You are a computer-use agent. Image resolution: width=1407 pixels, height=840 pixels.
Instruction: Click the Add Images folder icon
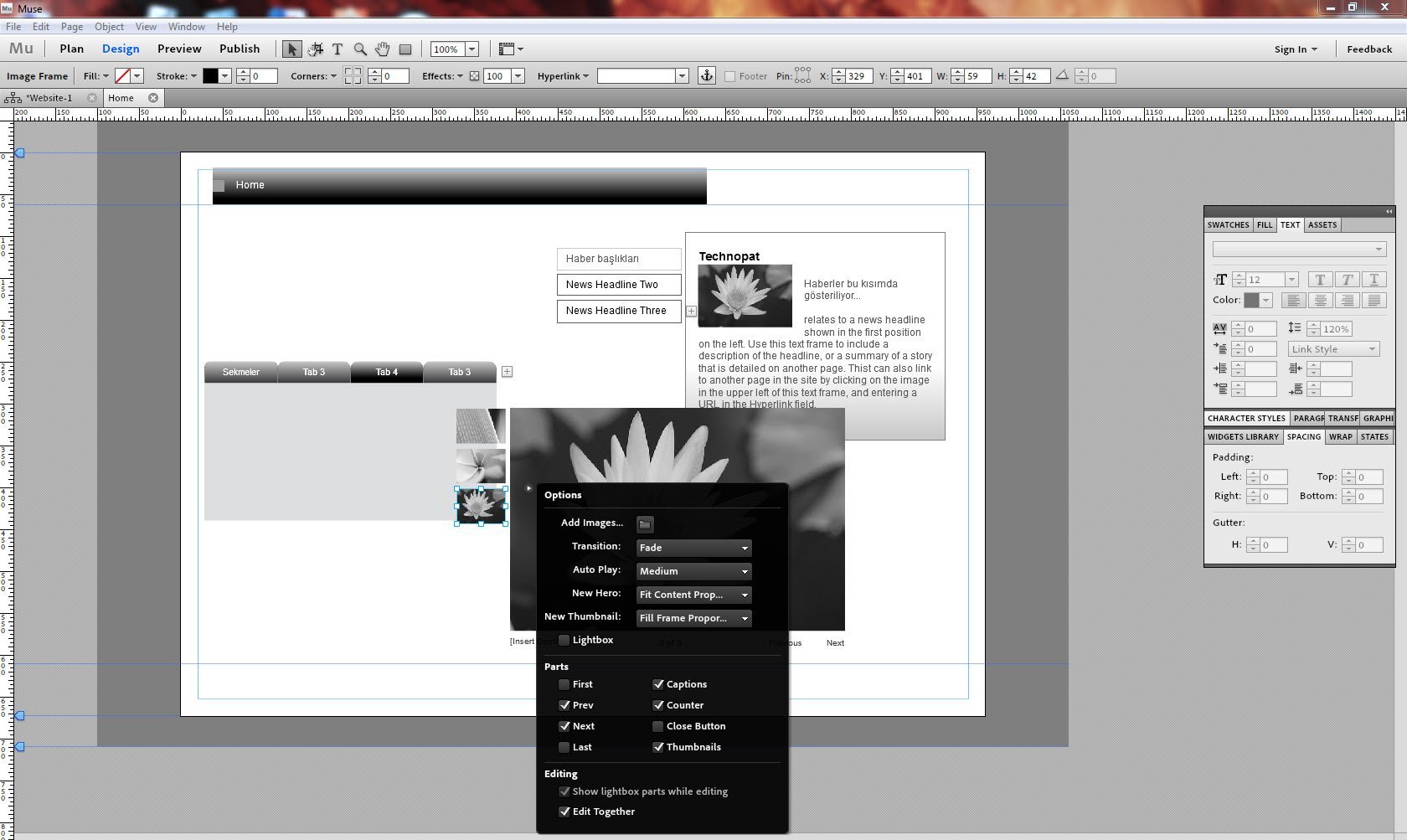click(645, 524)
